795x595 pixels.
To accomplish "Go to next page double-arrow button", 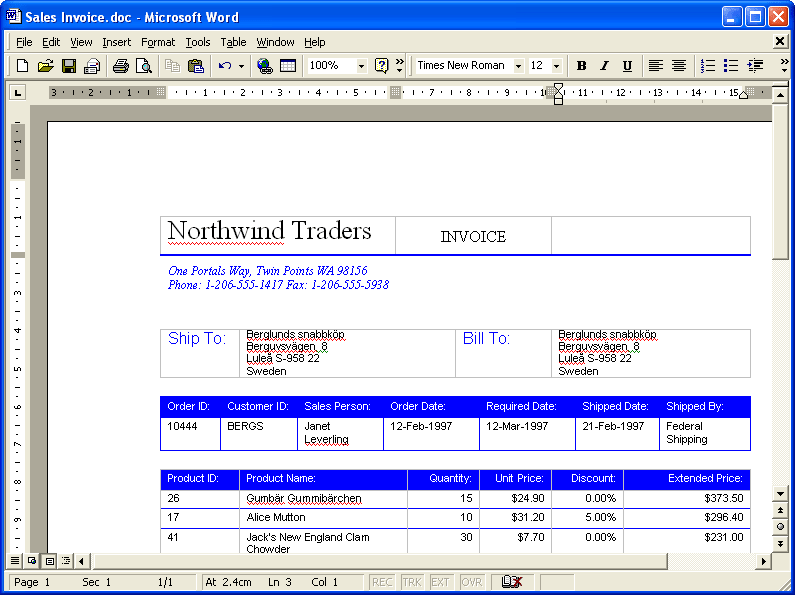I will point(780,544).
